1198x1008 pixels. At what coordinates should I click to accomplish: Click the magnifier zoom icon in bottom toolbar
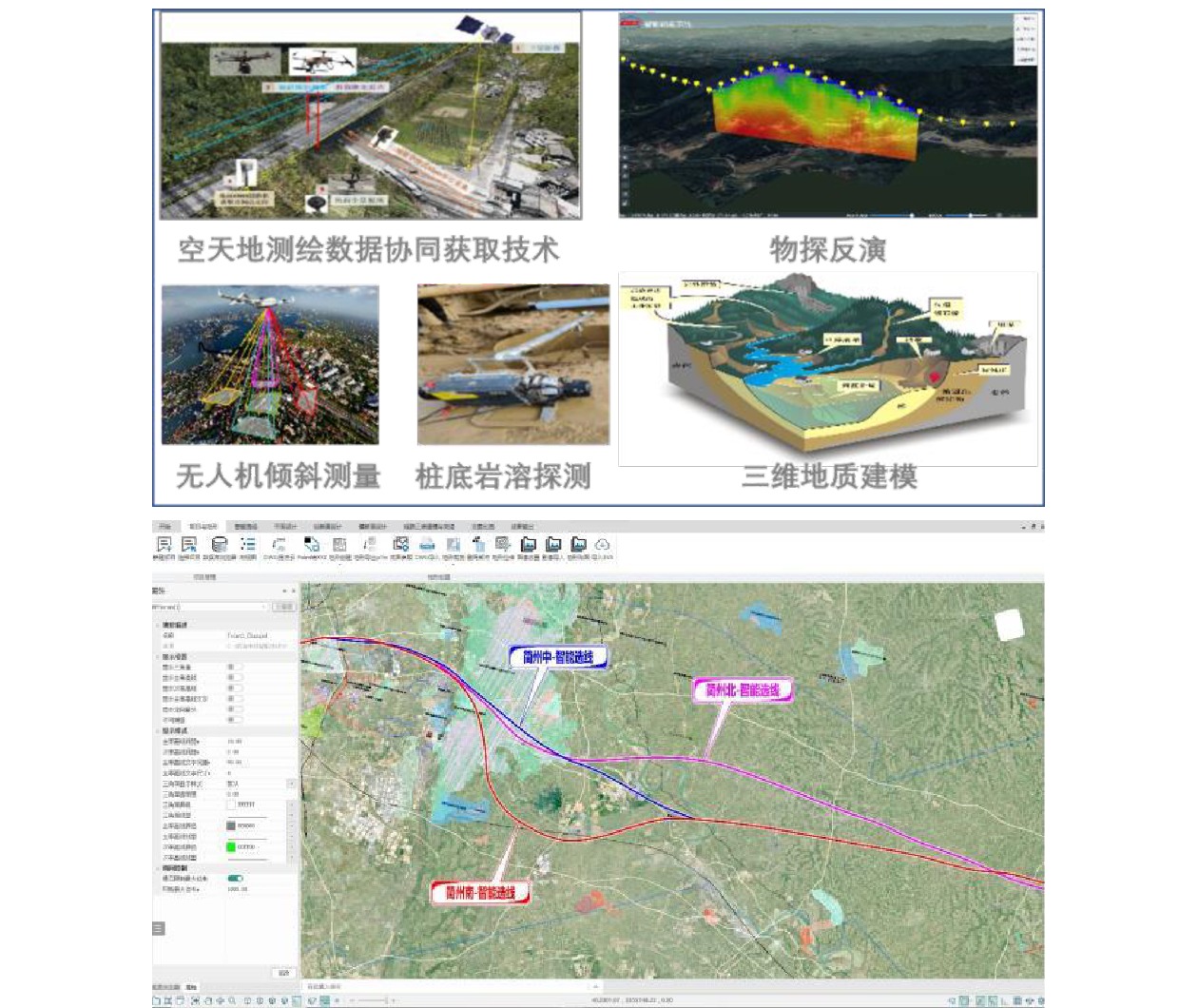coord(232,1000)
